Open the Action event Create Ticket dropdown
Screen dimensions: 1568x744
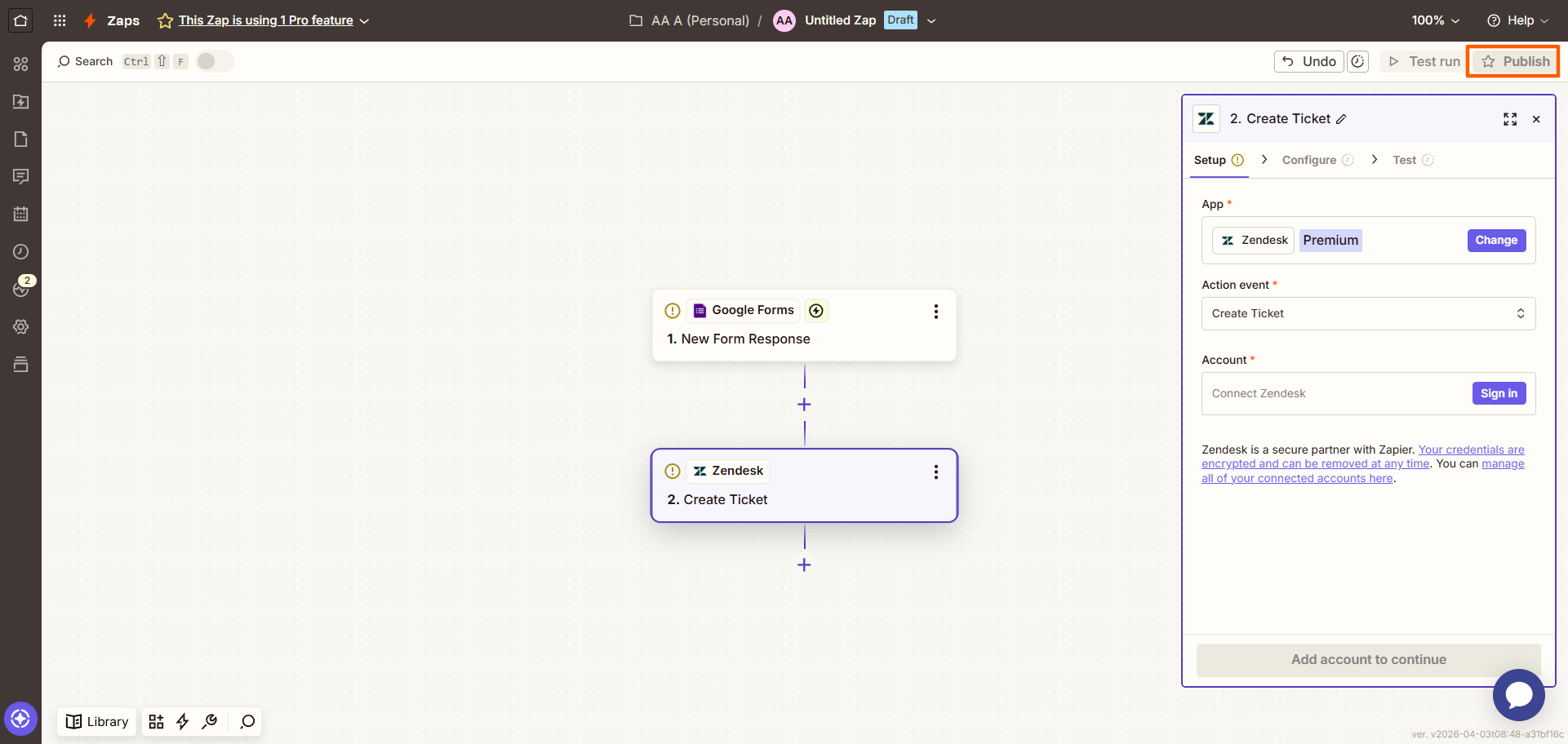click(x=1368, y=313)
